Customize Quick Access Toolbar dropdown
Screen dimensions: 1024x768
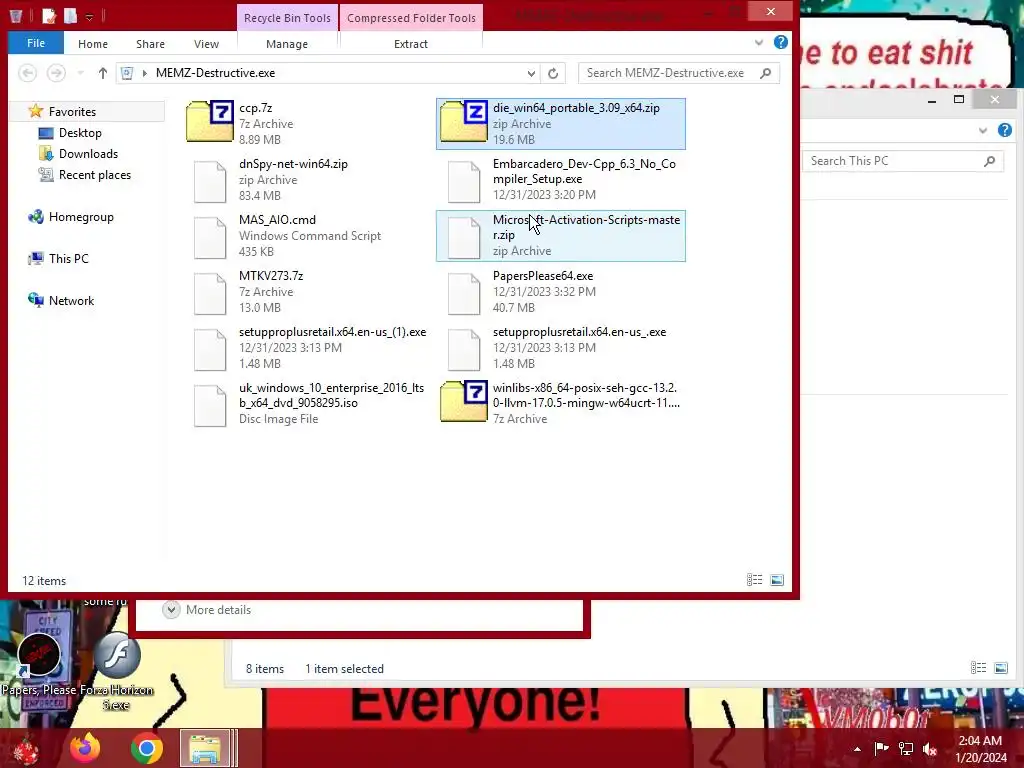tap(89, 17)
